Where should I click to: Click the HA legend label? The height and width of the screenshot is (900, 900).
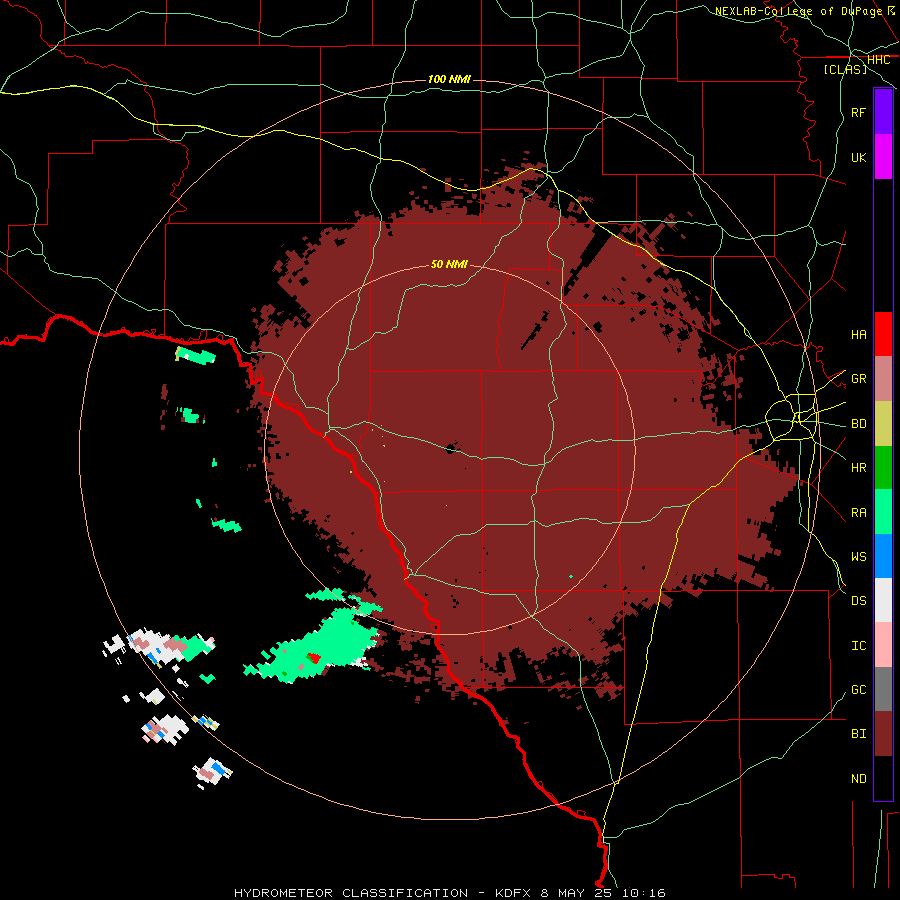[859, 335]
